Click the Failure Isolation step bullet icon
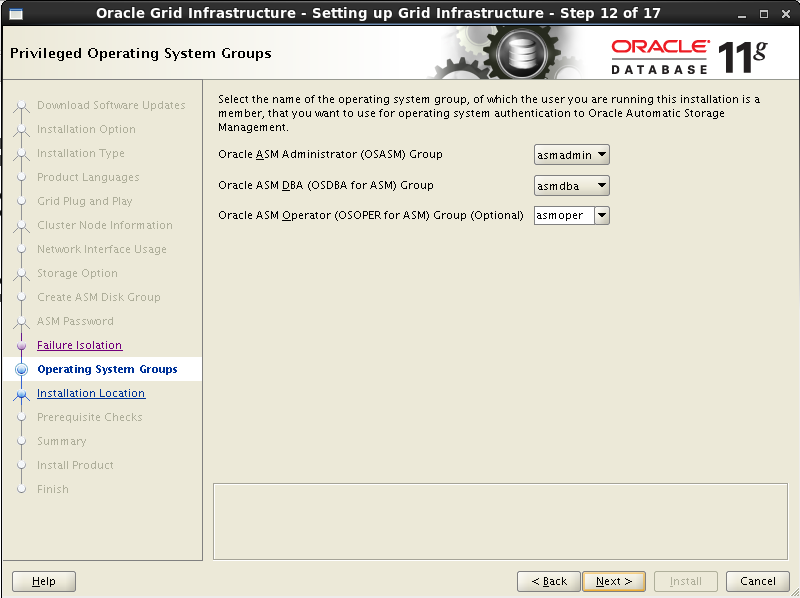Screen dimensions: 800x598 coord(21,345)
